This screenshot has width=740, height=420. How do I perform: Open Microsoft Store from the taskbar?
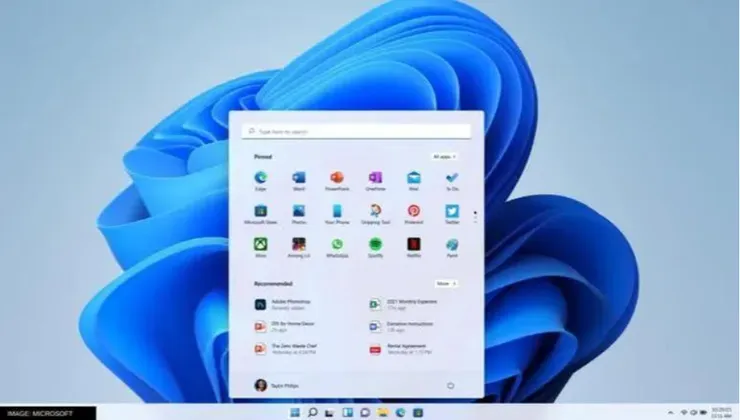point(418,412)
